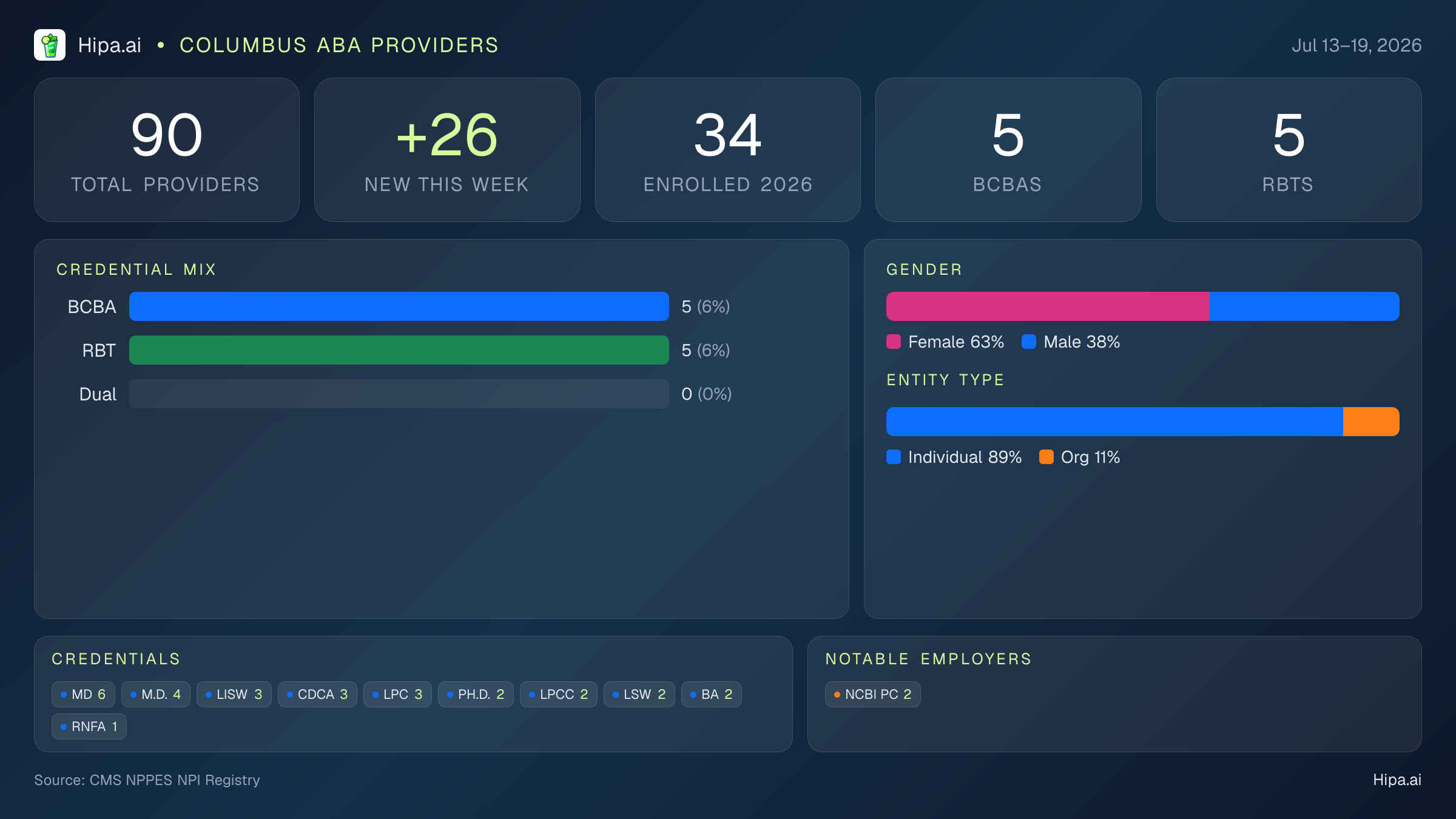Select the Columbus ABA Providers title
This screenshot has width=1456, height=819.
[339, 45]
